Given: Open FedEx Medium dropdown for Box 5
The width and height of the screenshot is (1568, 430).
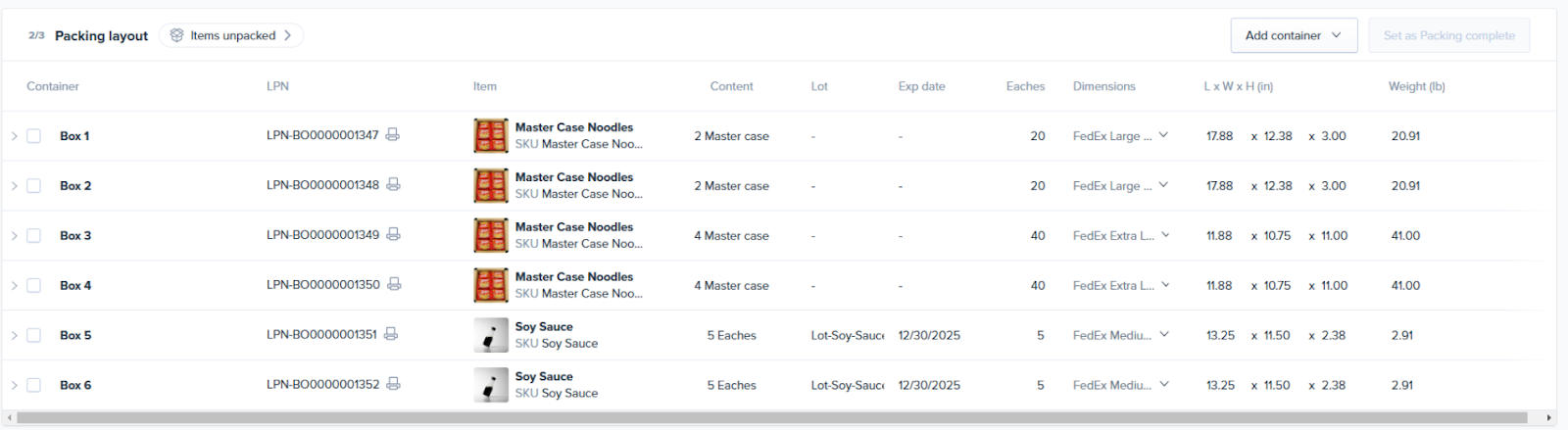Looking at the screenshot, I should pyautogui.click(x=1164, y=335).
